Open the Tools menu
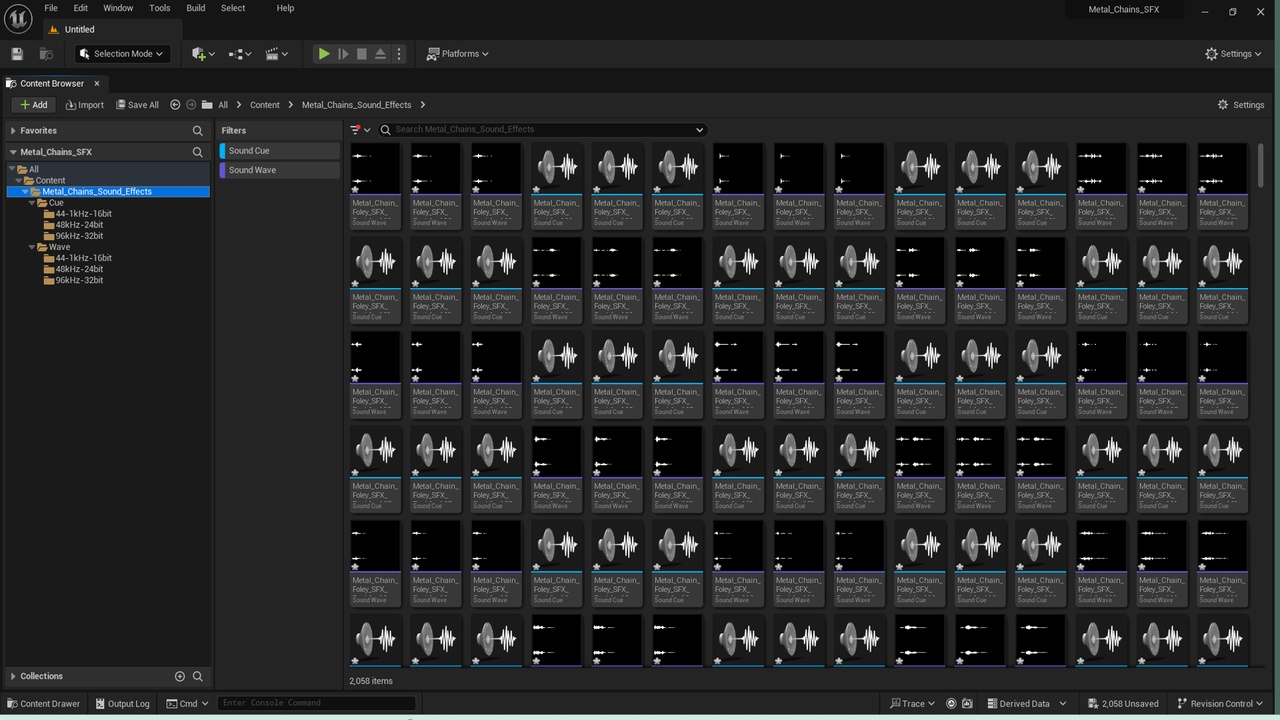The image size is (1280, 720). coord(160,8)
